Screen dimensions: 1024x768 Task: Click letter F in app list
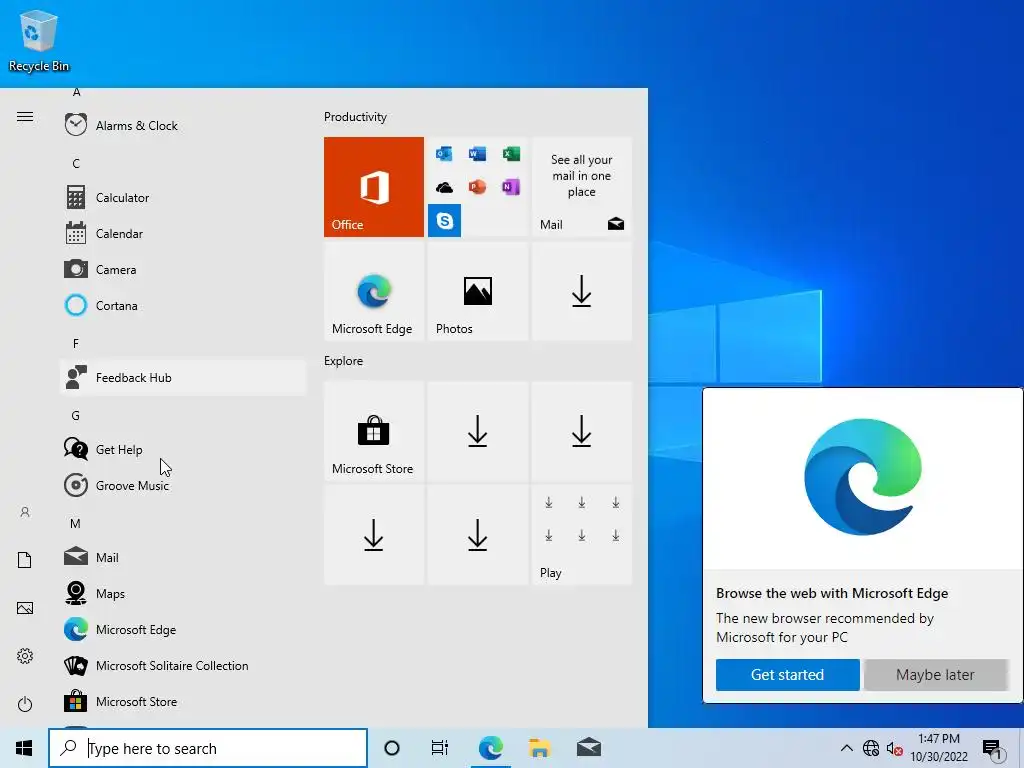point(76,344)
